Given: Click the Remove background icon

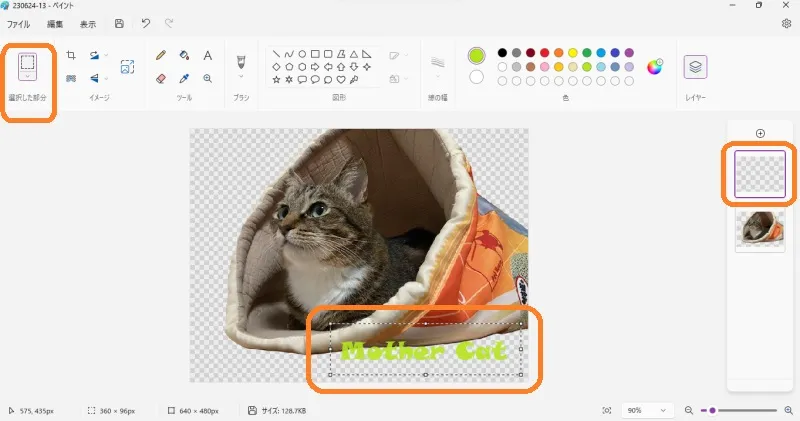Looking at the screenshot, I should point(127,67).
